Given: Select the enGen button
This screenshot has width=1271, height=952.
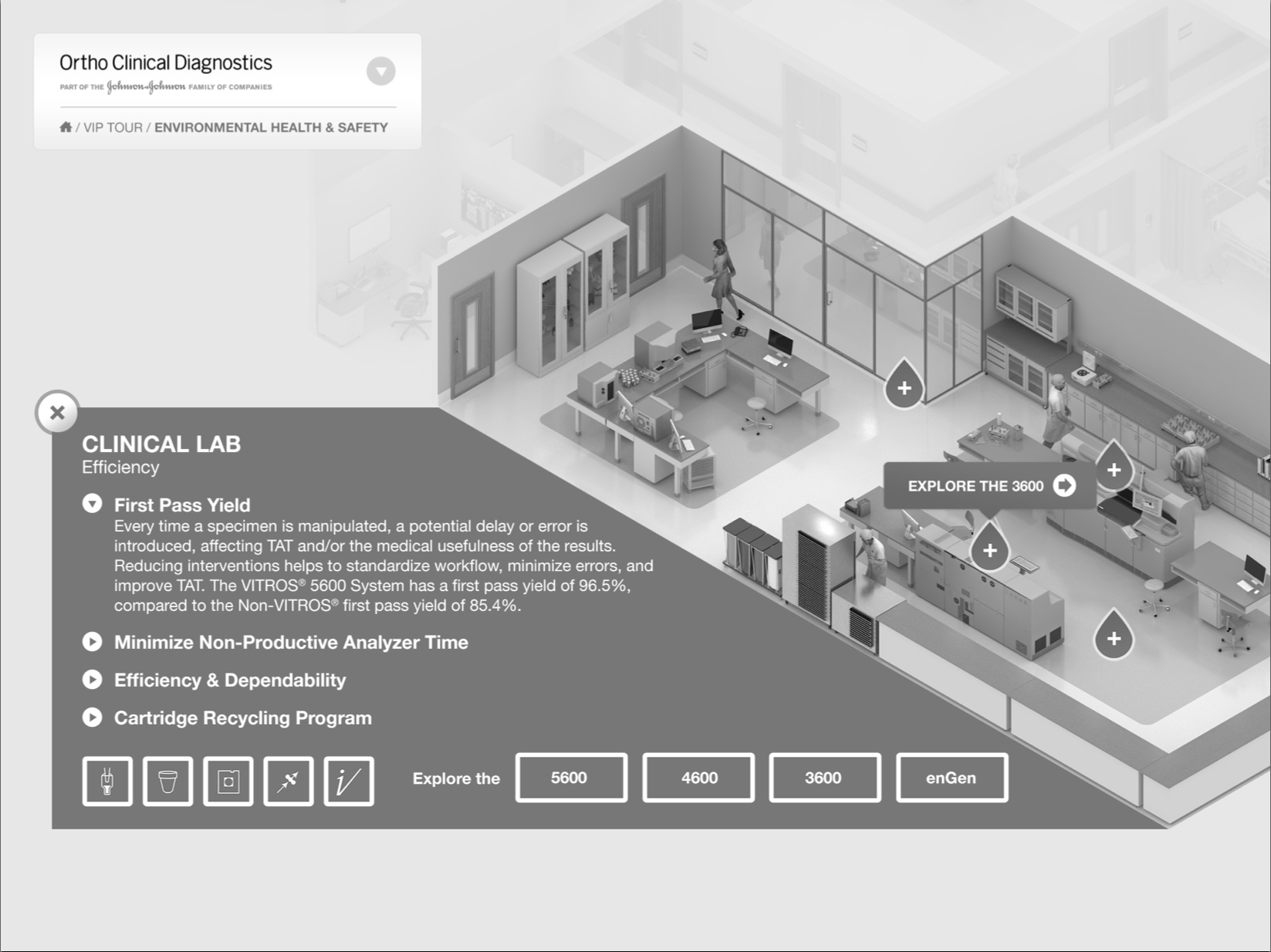Looking at the screenshot, I should coord(952,778).
